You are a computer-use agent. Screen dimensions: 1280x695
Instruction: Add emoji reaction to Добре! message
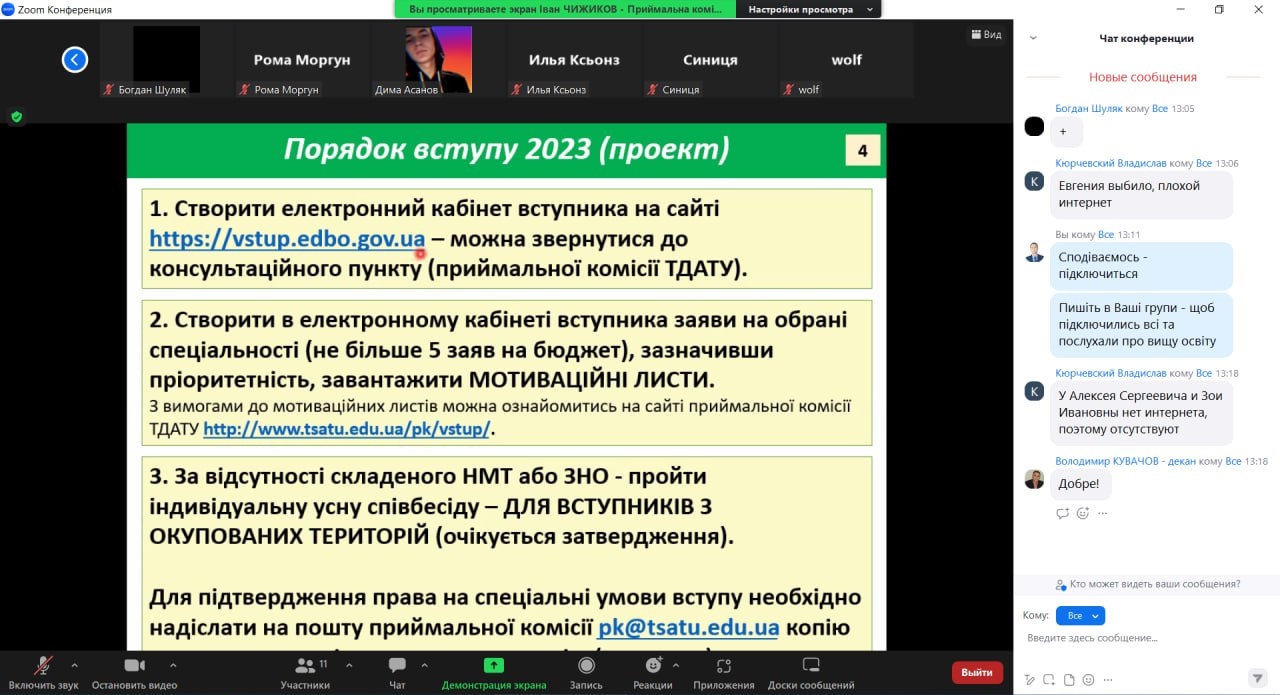(1083, 513)
